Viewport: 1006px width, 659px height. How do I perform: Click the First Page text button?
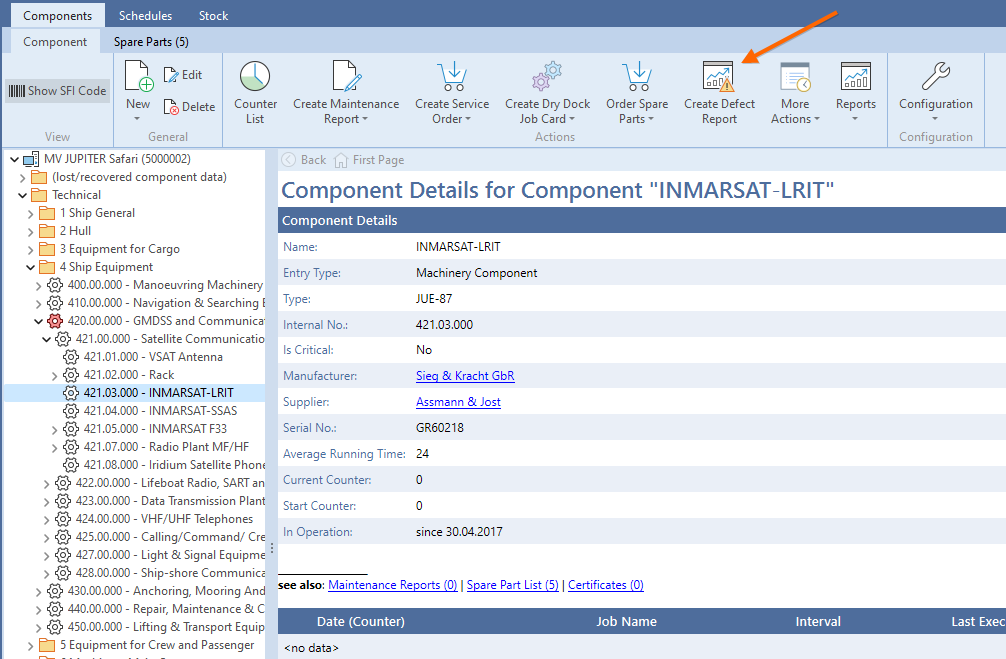(379, 160)
